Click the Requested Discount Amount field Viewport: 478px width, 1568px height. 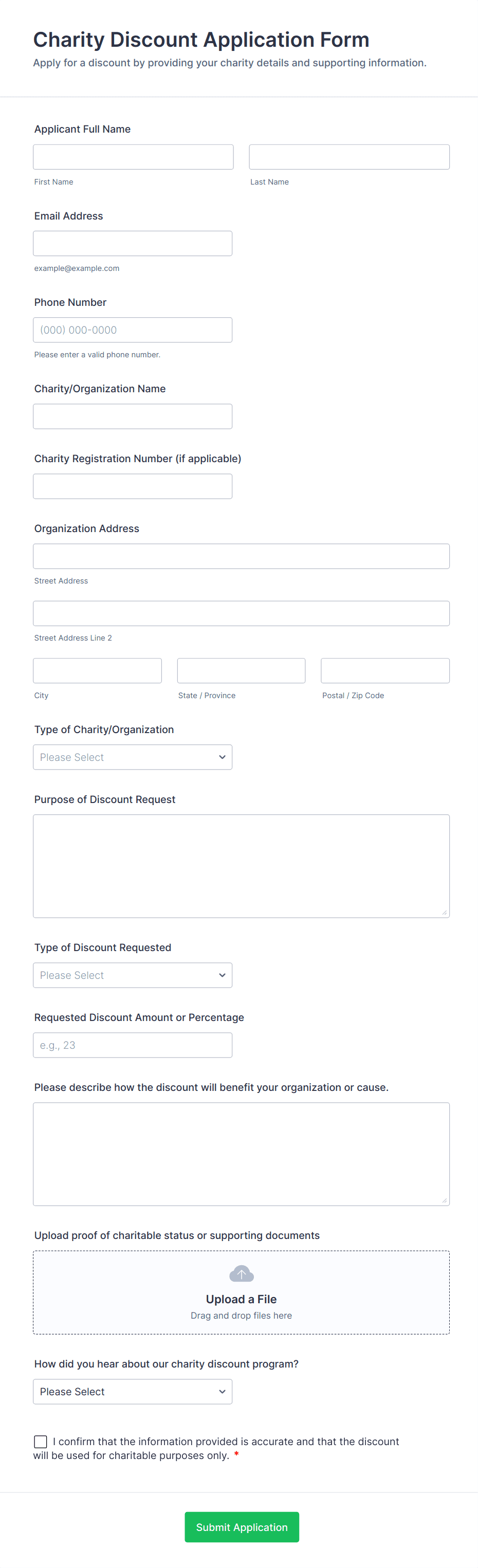click(x=132, y=1045)
